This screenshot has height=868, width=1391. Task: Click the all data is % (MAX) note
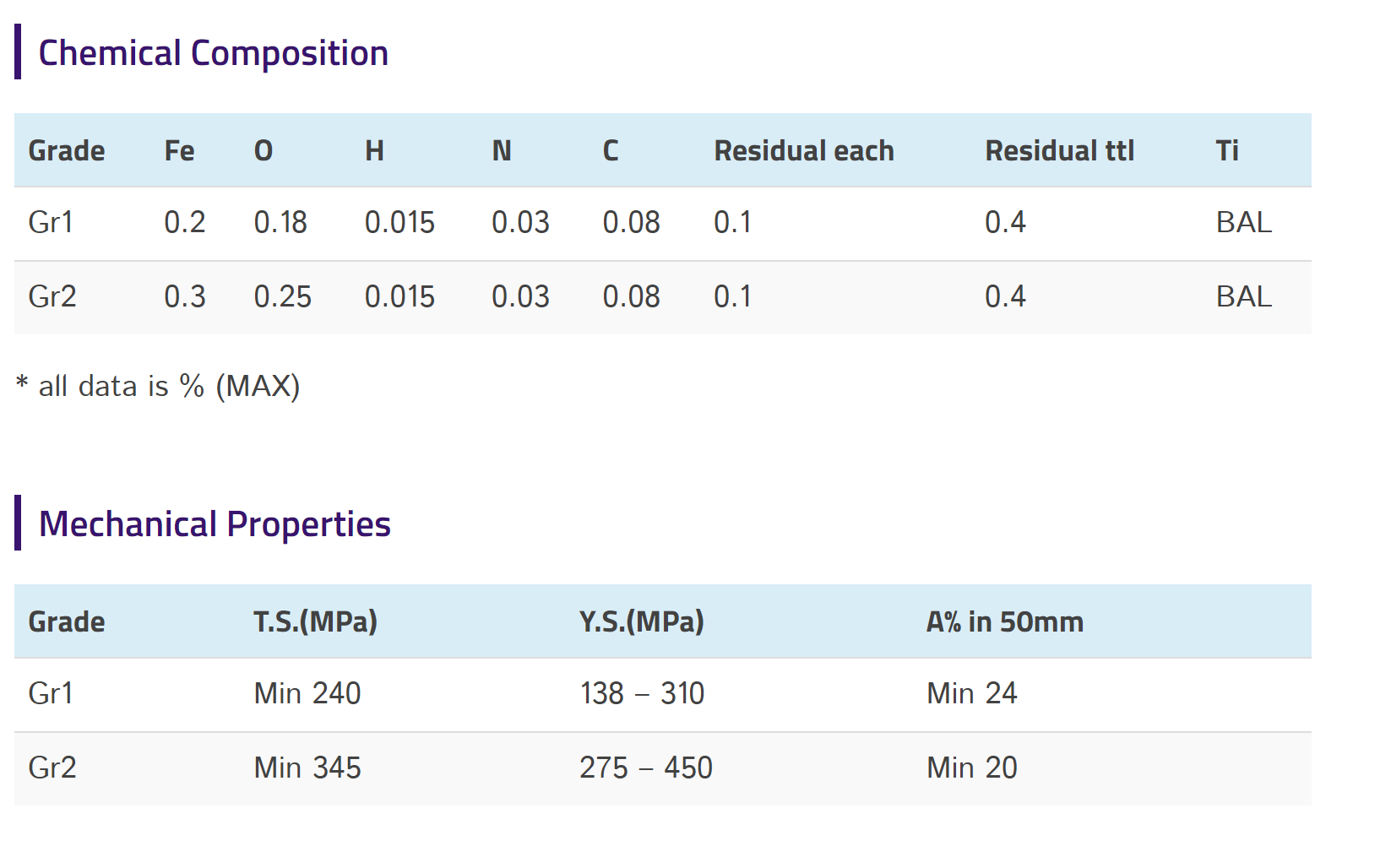(158, 386)
